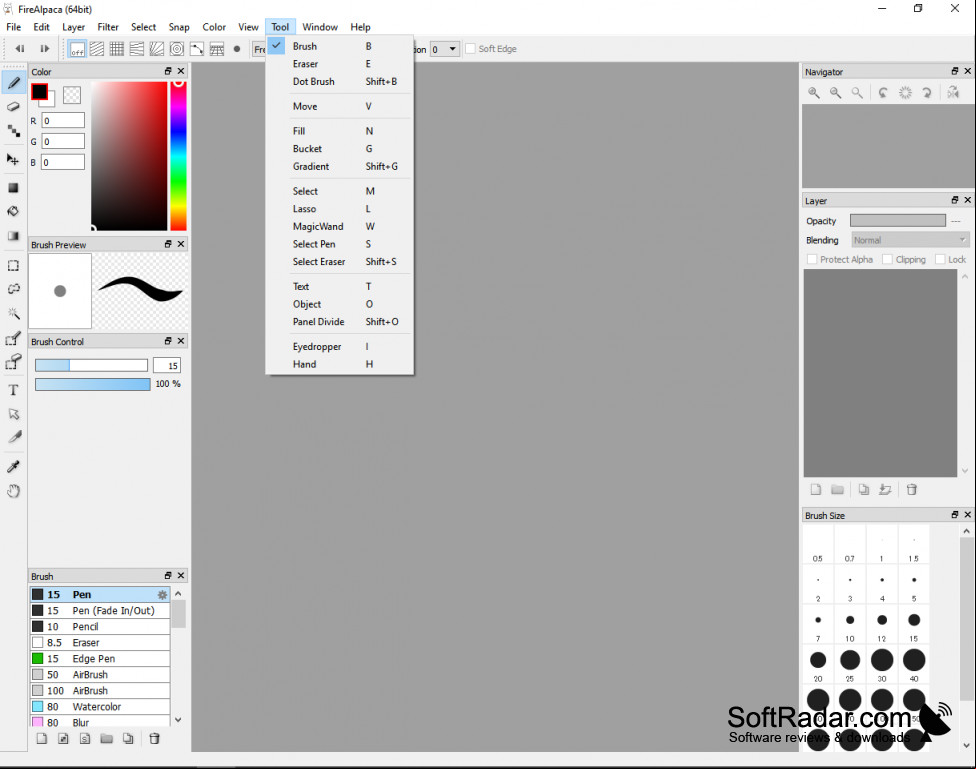
Task: Click the rainbow hue slider bar
Action: click(179, 156)
